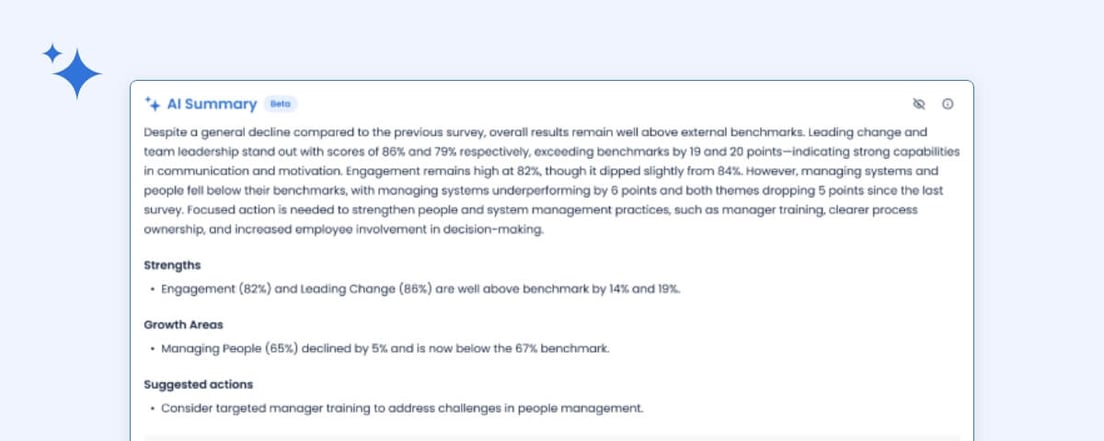This screenshot has width=1104, height=441.
Task: Click the line about underperforming by 6 points
Action: coord(541,190)
